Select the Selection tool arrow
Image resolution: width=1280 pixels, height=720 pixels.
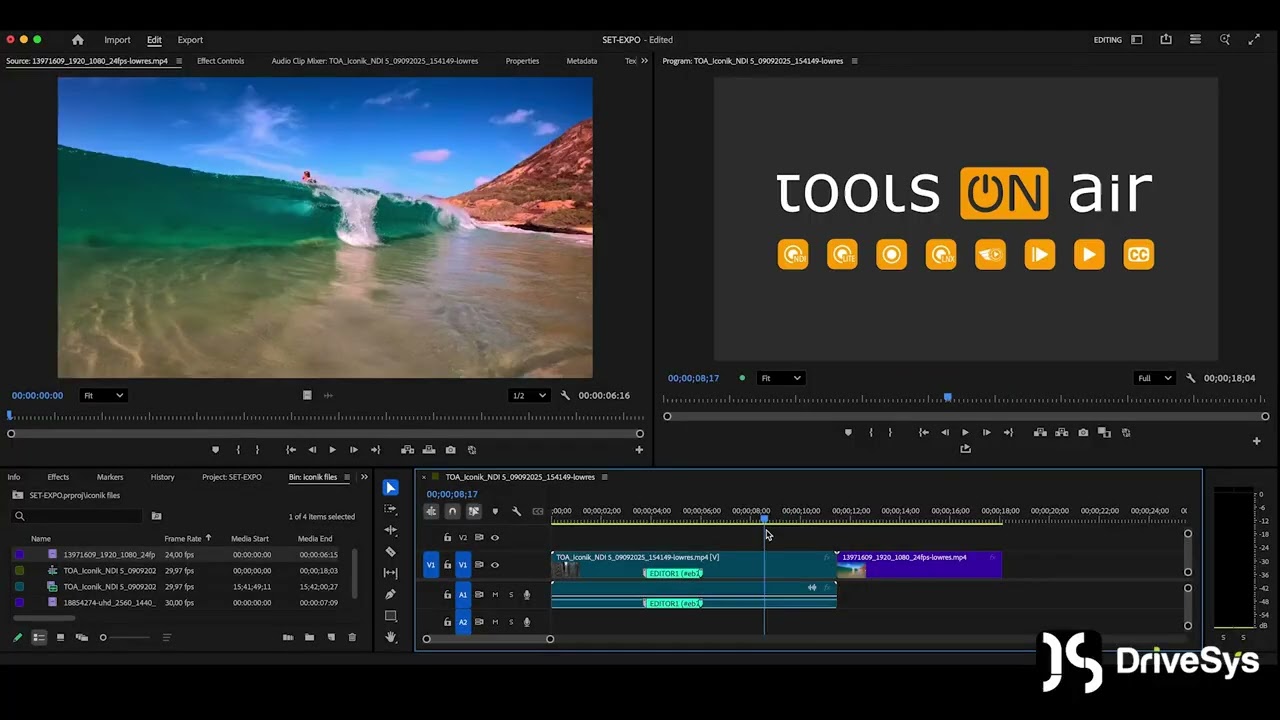pos(391,488)
